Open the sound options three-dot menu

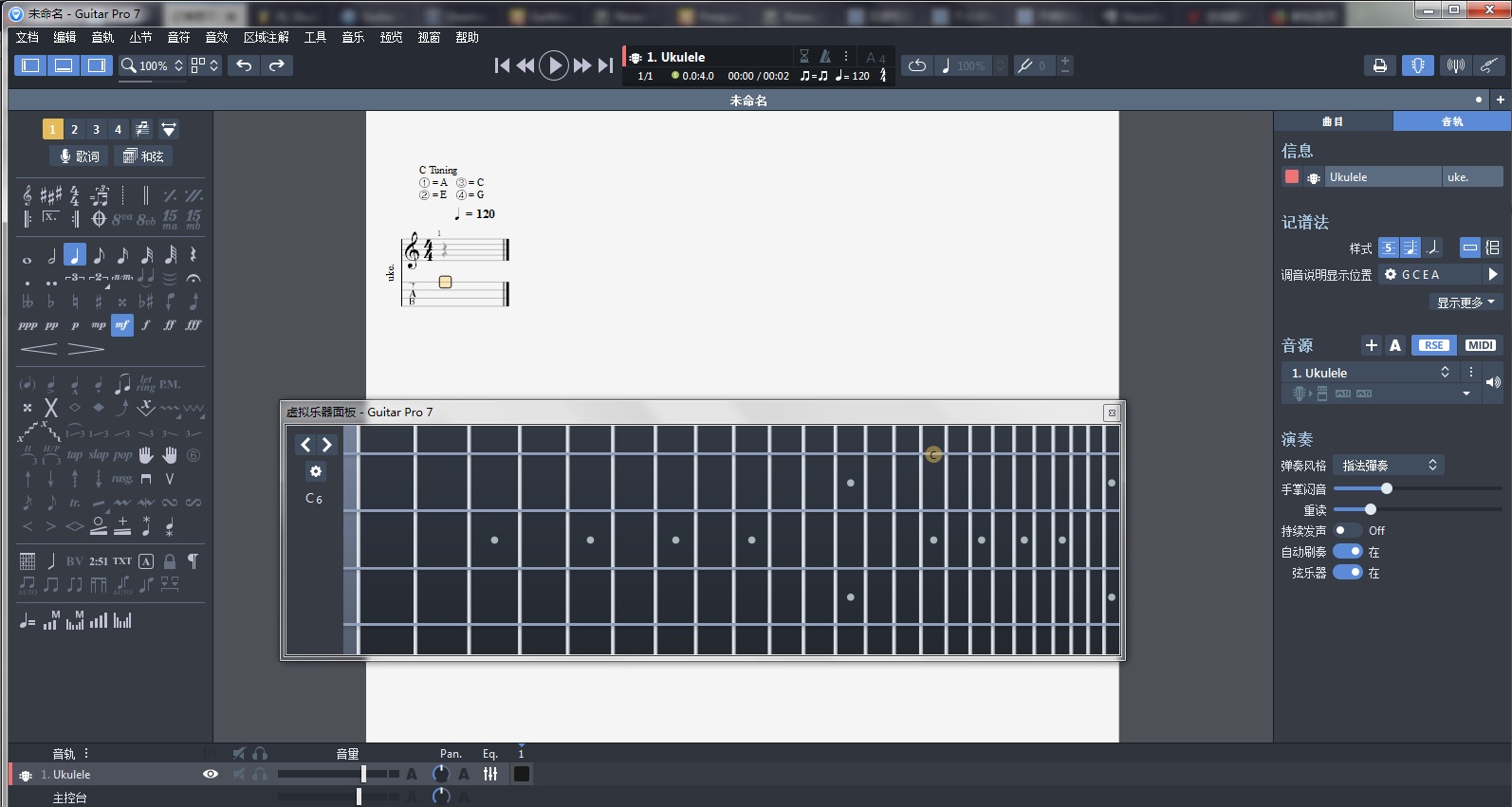tap(1471, 373)
